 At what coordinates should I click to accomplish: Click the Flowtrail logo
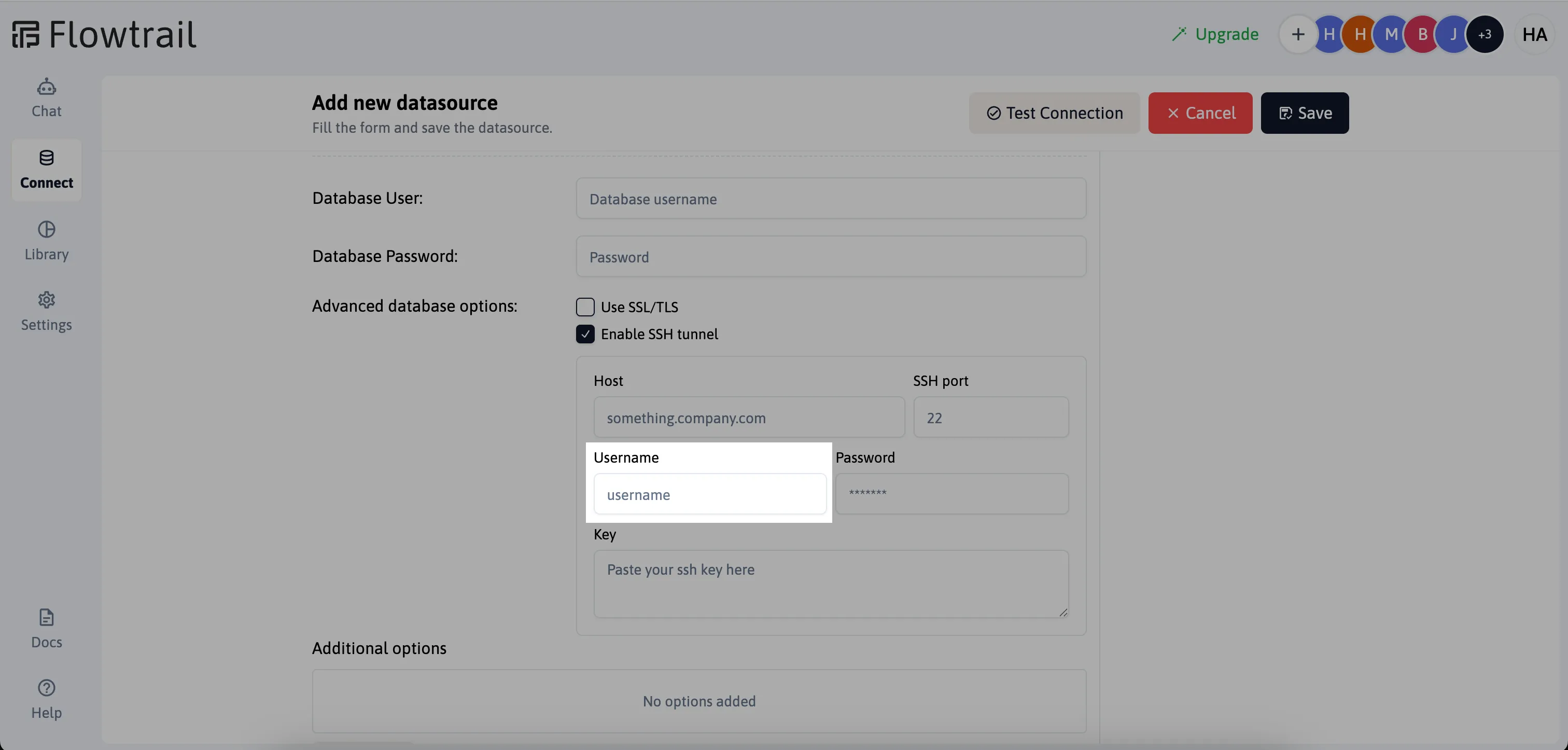tap(104, 34)
